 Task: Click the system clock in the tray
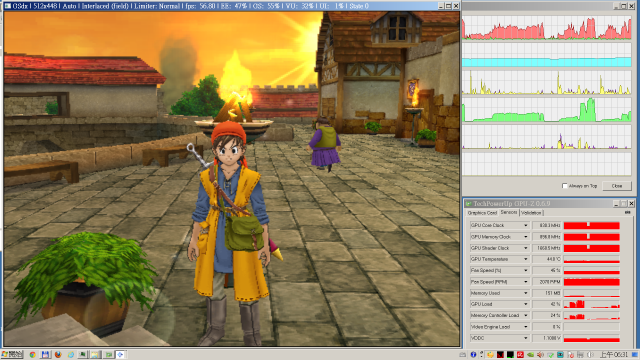click(613, 355)
